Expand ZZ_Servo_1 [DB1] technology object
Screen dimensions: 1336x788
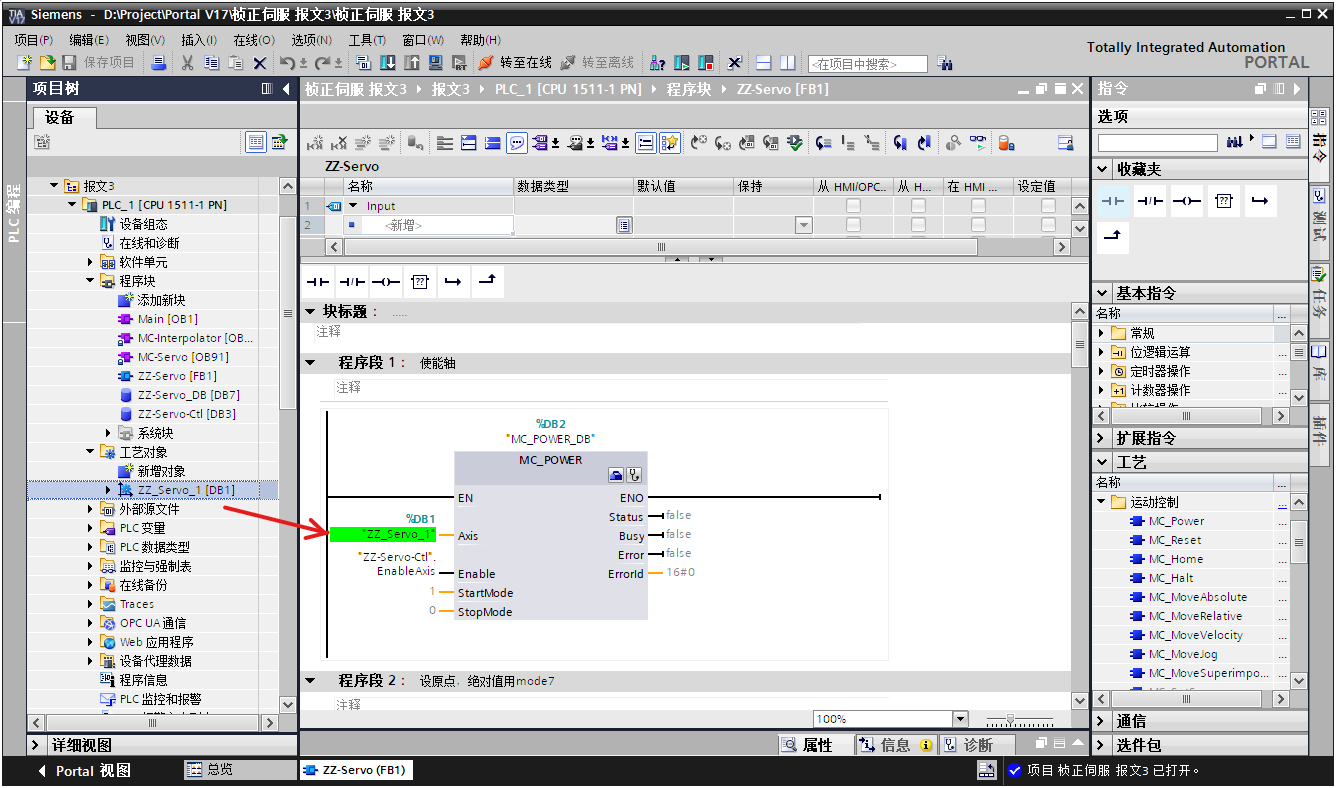point(108,490)
